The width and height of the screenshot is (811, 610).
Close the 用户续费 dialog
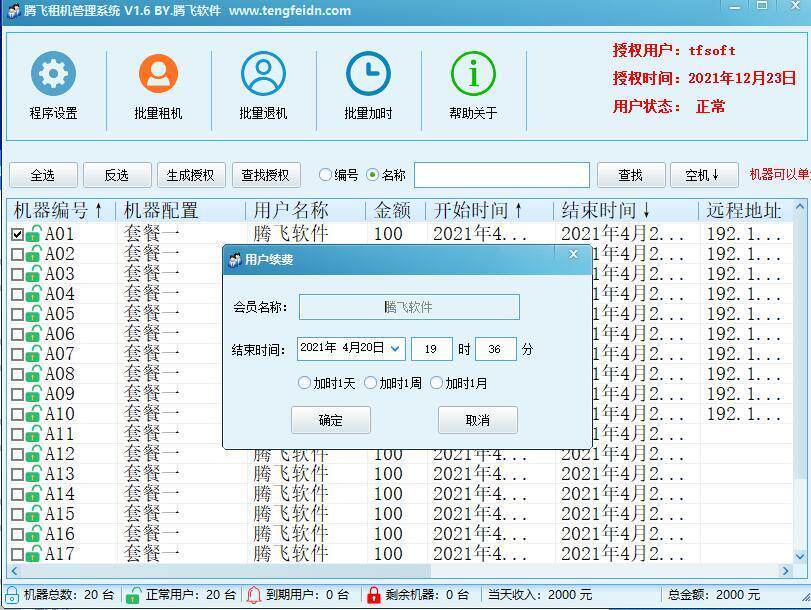(x=573, y=254)
